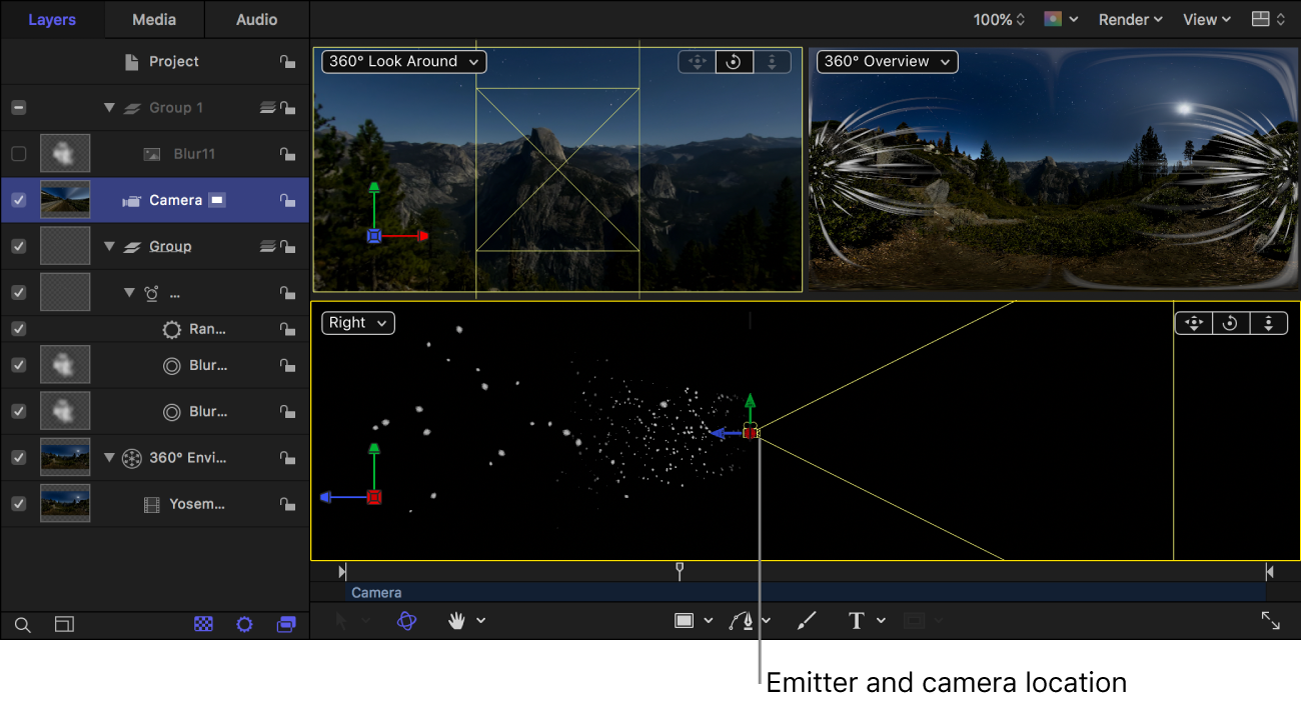Click the orbit camera control in the Right viewport
The height and width of the screenshot is (705, 1301).
[x=1229, y=322]
